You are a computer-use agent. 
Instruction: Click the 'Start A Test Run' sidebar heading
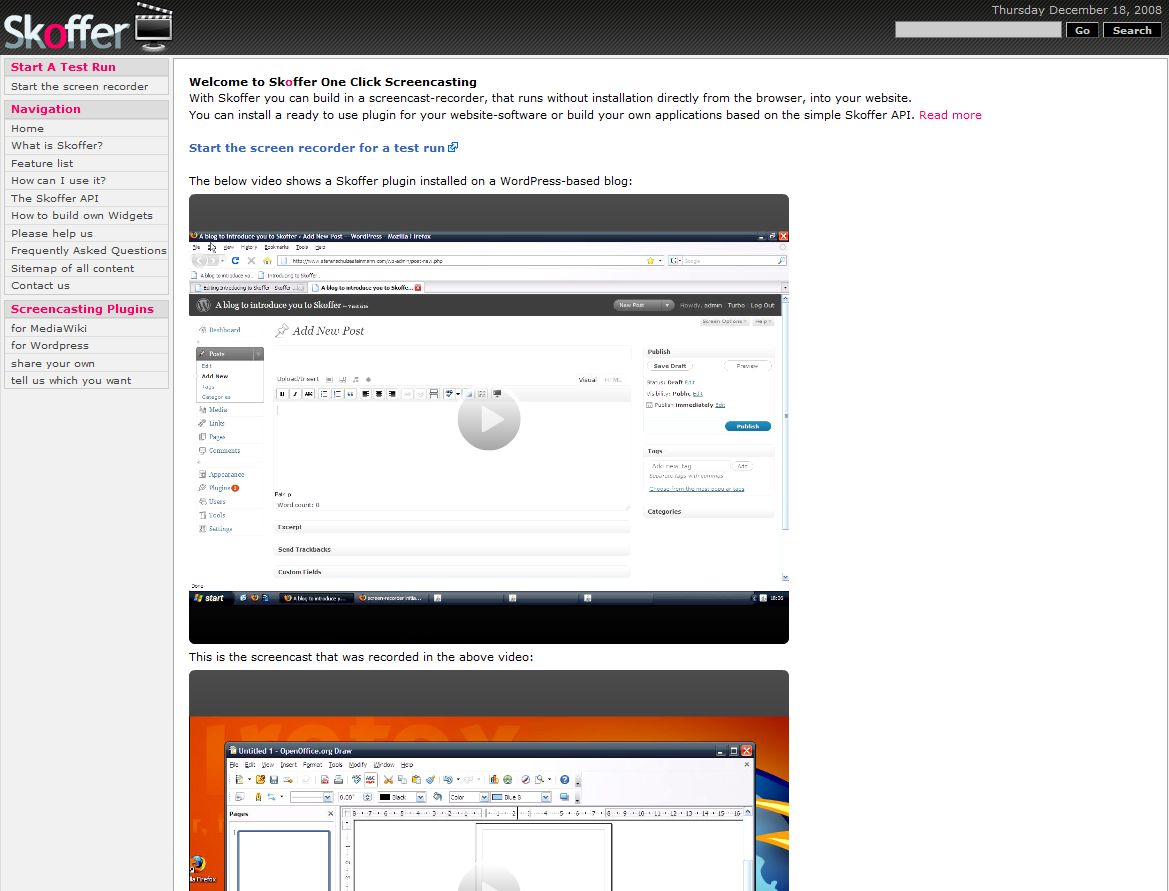(x=63, y=67)
